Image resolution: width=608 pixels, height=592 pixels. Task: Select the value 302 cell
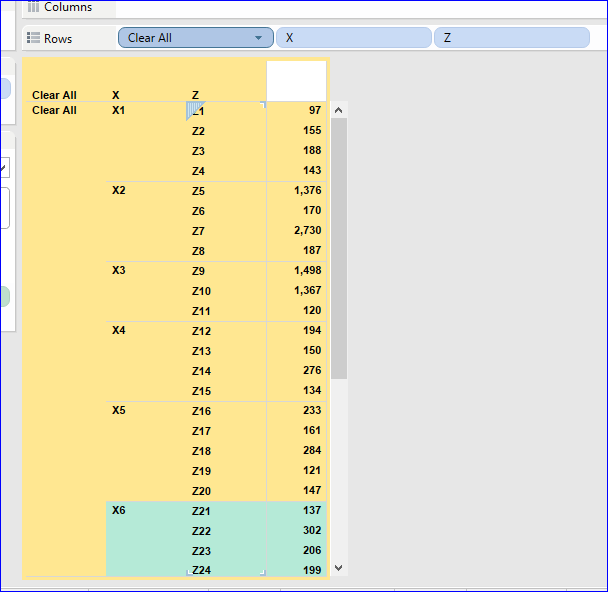[x=312, y=530]
